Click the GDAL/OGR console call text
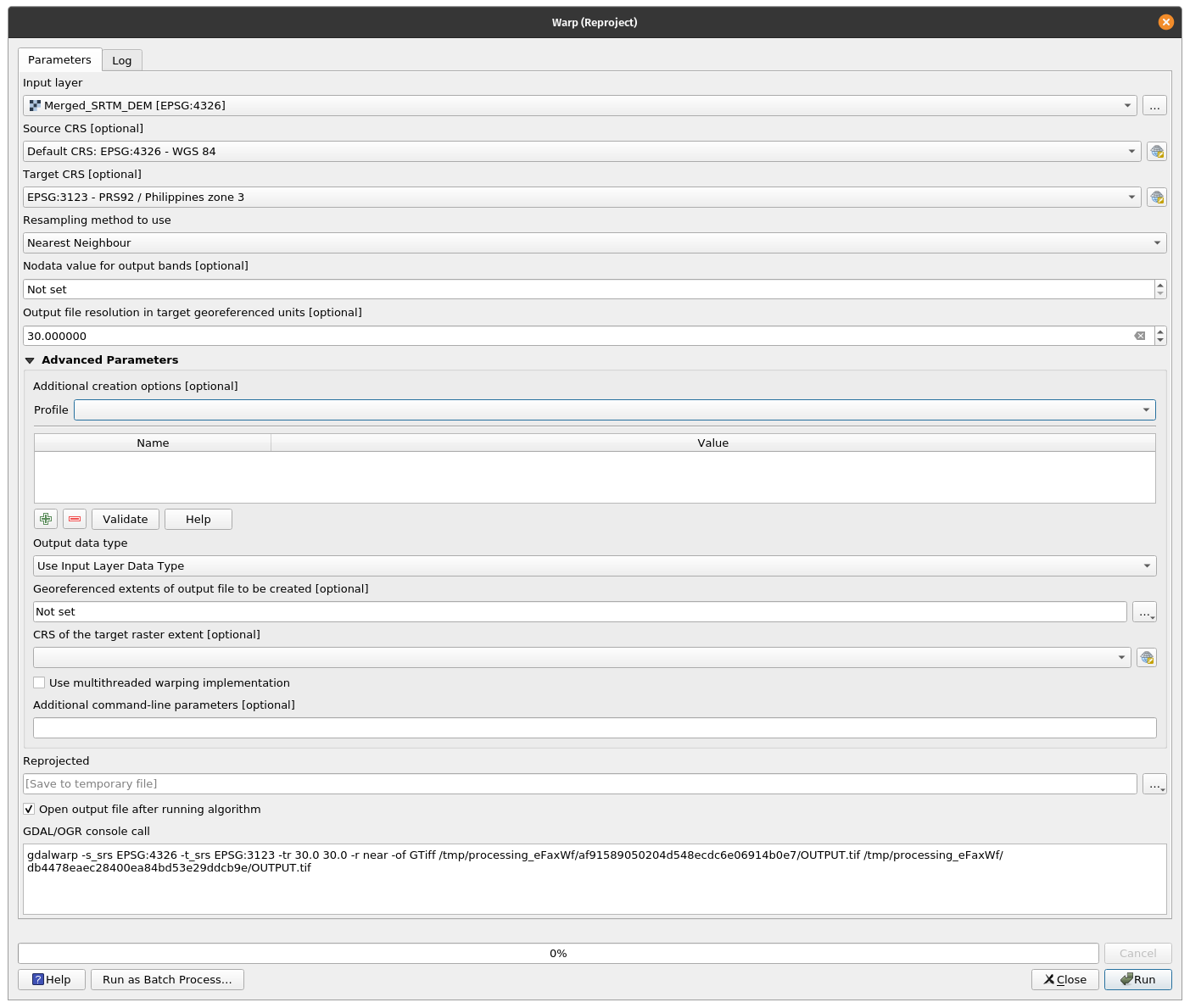 [595, 879]
